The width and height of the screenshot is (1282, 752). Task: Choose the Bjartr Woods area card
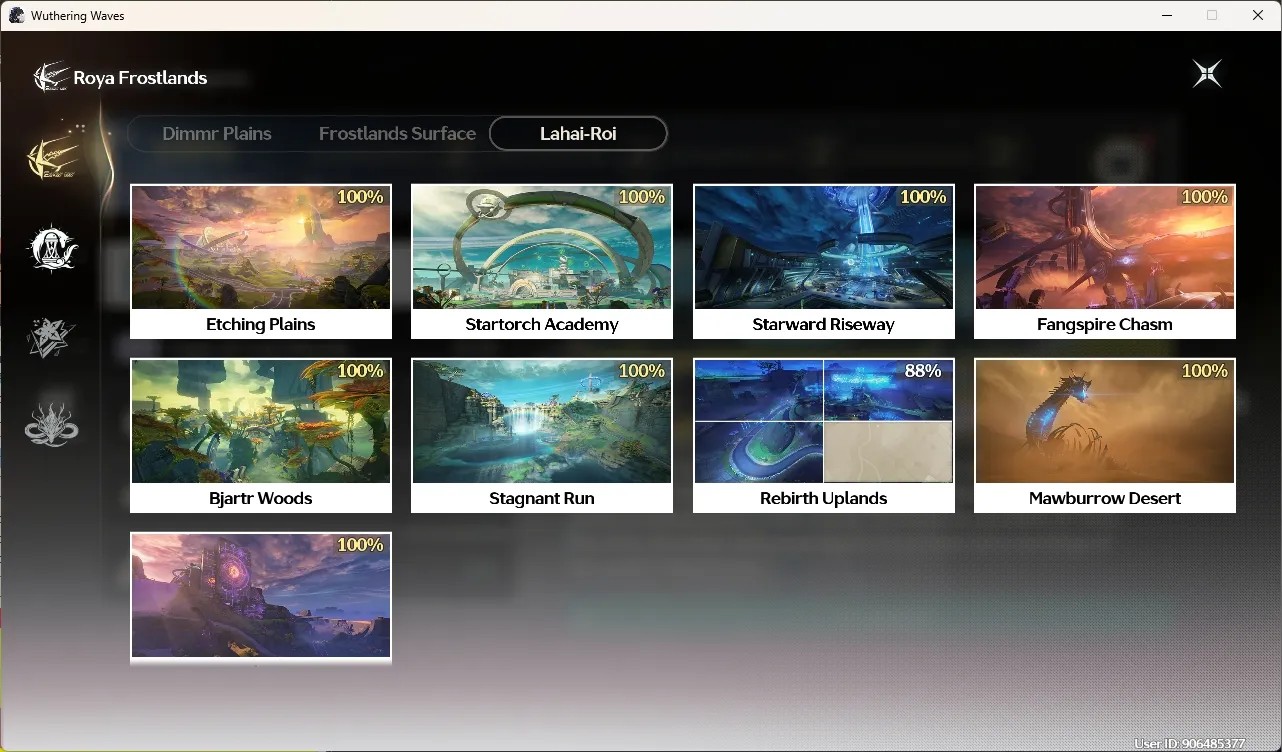[x=261, y=435]
